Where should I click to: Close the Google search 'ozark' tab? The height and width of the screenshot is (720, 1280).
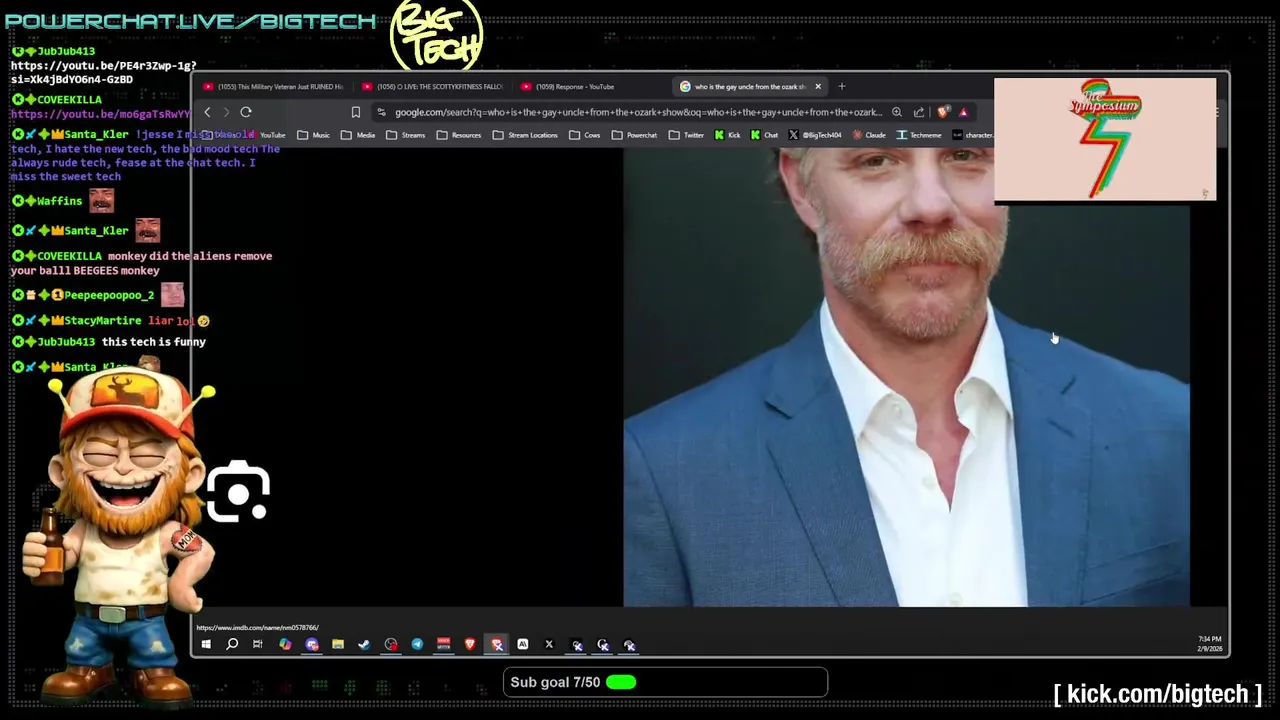(x=818, y=86)
